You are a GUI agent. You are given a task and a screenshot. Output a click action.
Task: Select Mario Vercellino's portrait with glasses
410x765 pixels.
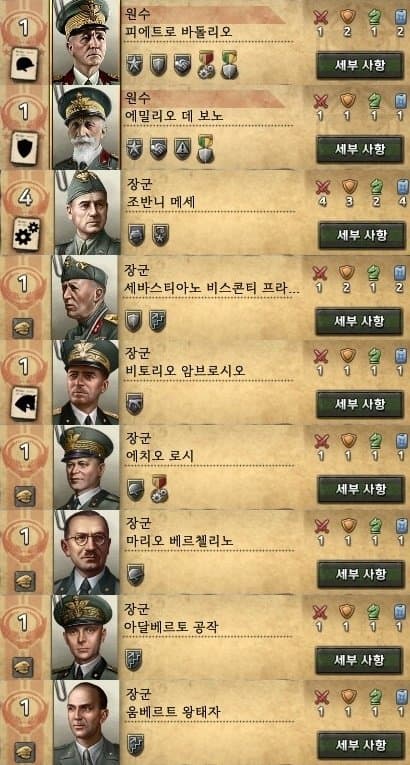[x=86, y=552]
